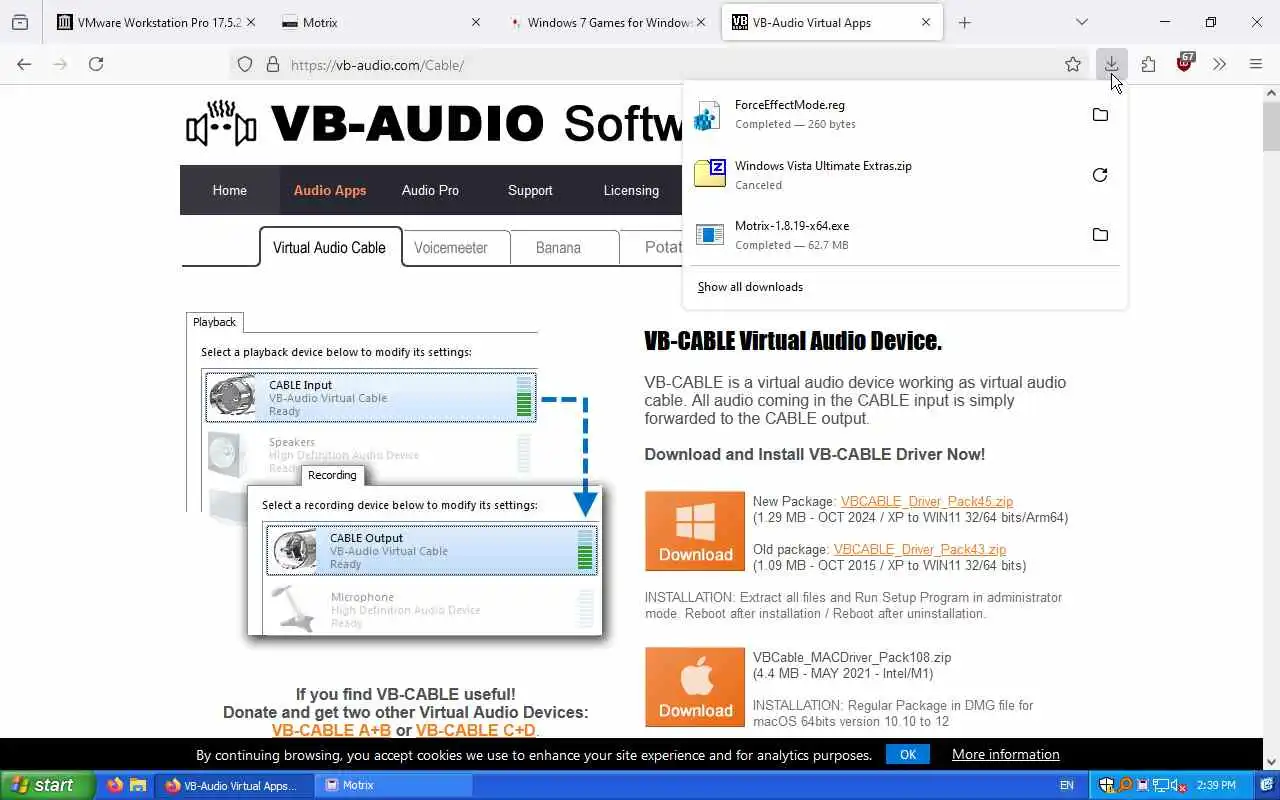Bookmark this page with the star icon
This screenshot has width=1280, height=800.
(1073, 64)
